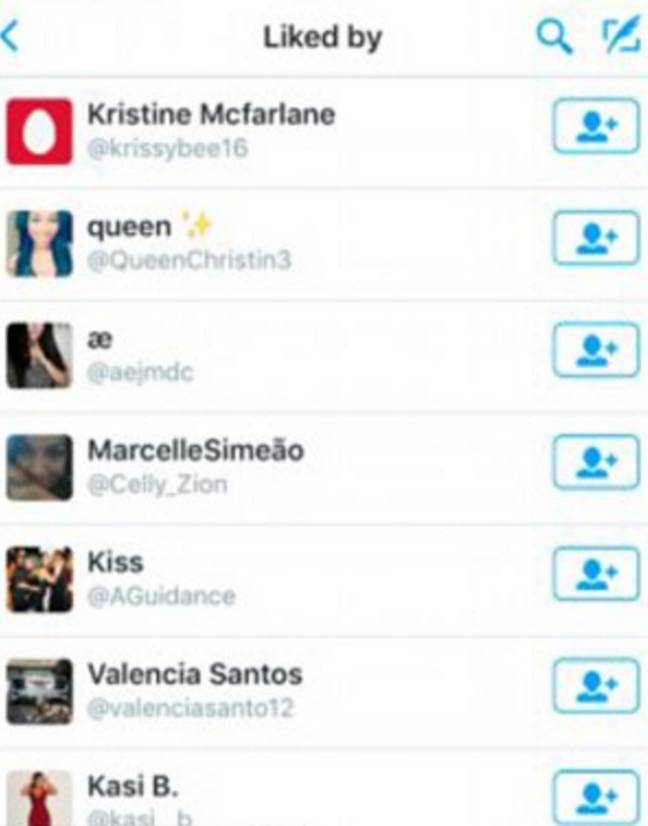View queen's blue-haired profile picture

(40, 243)
